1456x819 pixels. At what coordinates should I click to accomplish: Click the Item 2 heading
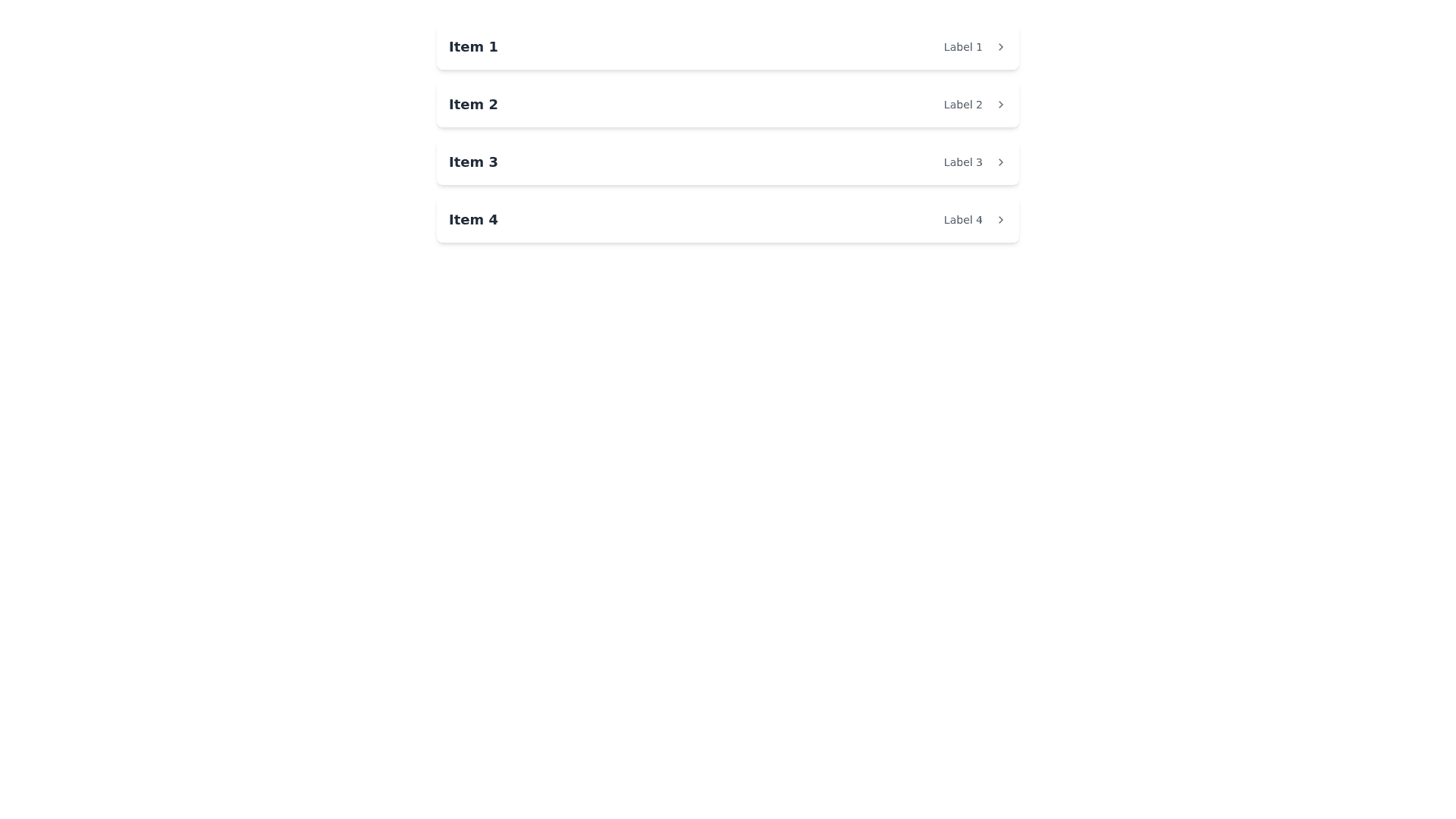point(473,105)
